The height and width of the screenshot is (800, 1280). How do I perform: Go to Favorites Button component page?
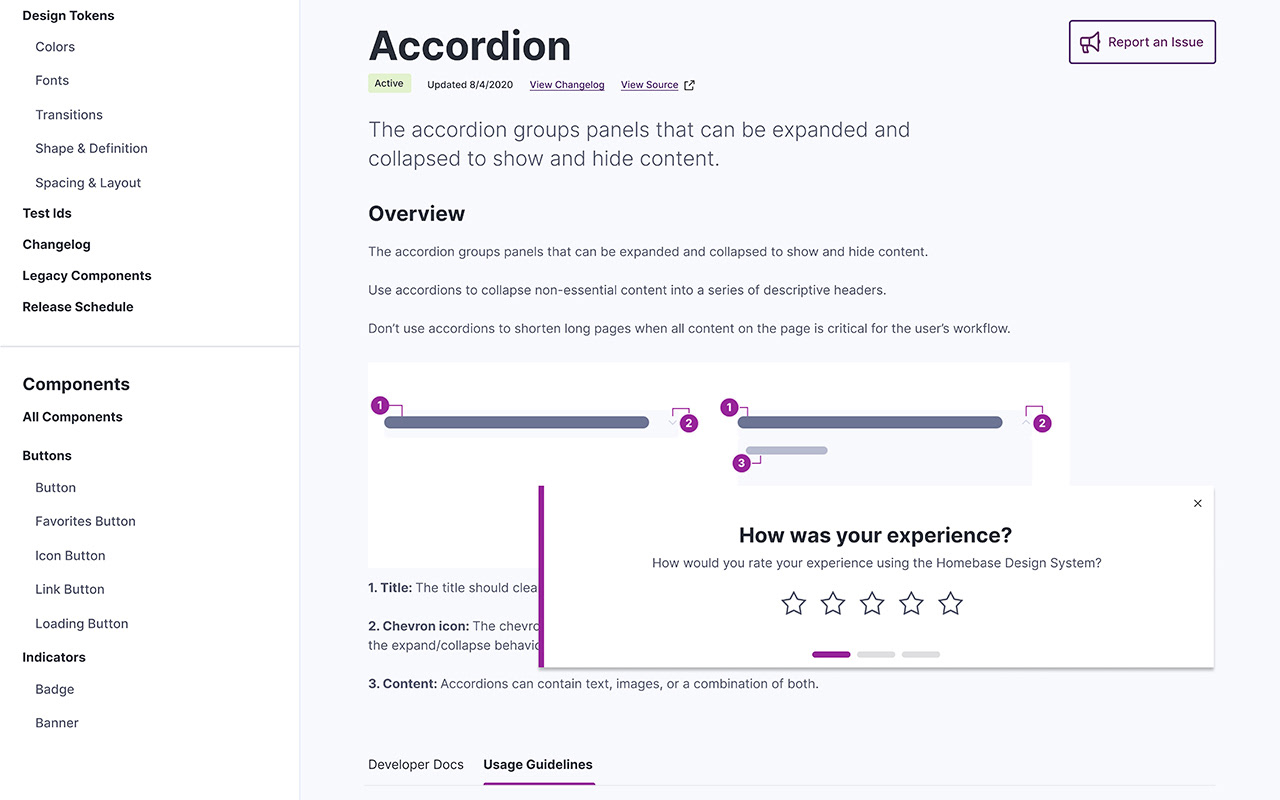coord(85,521)
